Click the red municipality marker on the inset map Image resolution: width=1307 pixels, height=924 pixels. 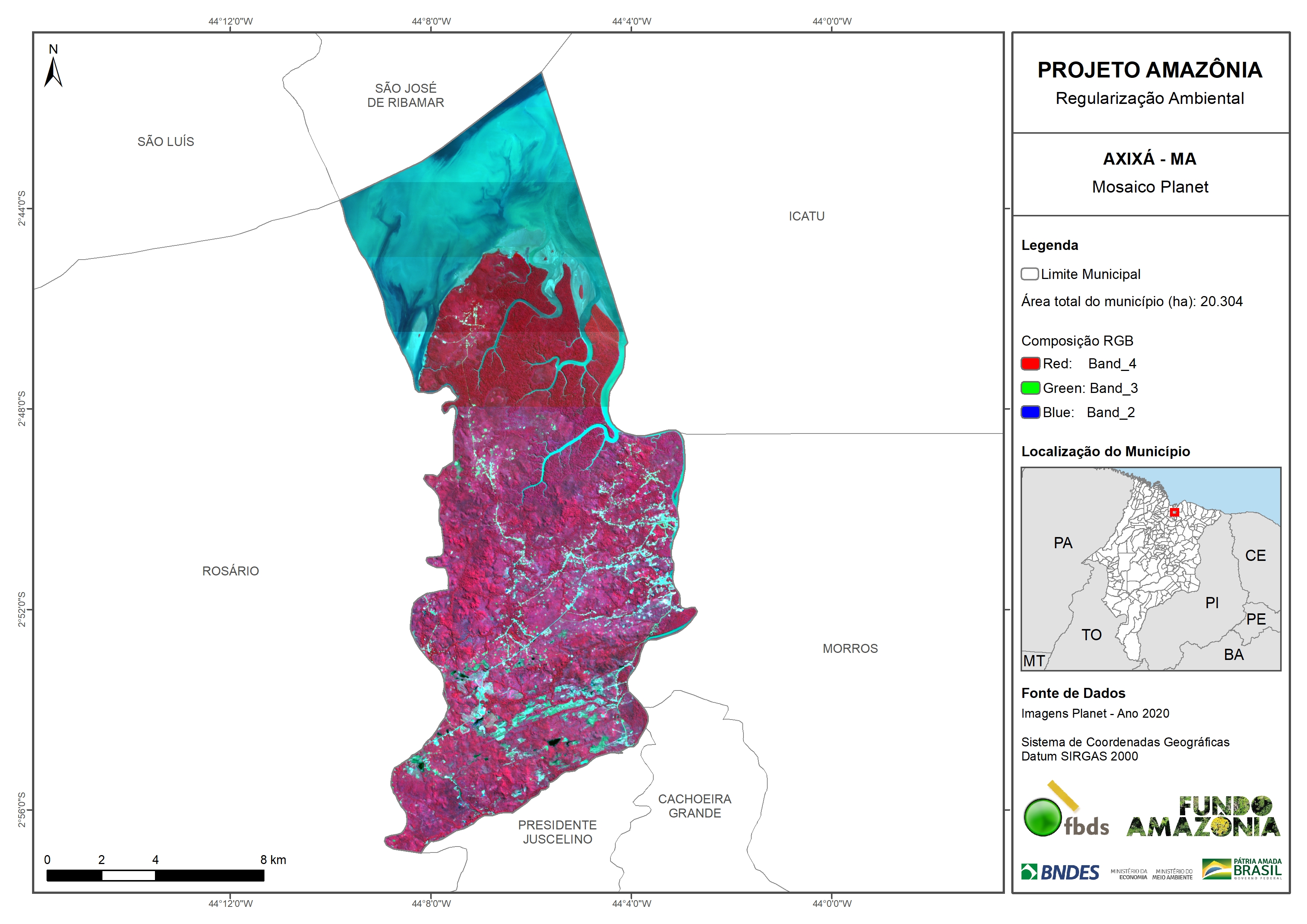coord(1174,512)
